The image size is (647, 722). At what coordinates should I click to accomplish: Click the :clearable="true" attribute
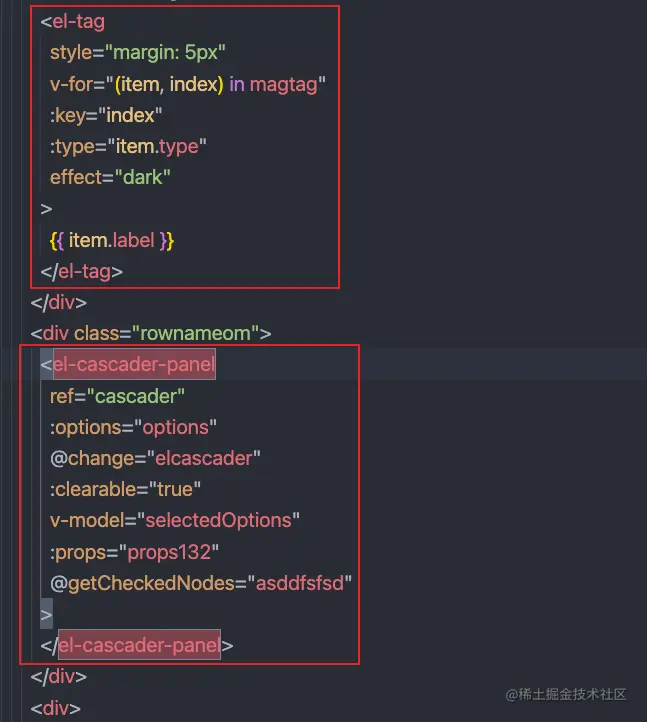[x=125, y=489]
